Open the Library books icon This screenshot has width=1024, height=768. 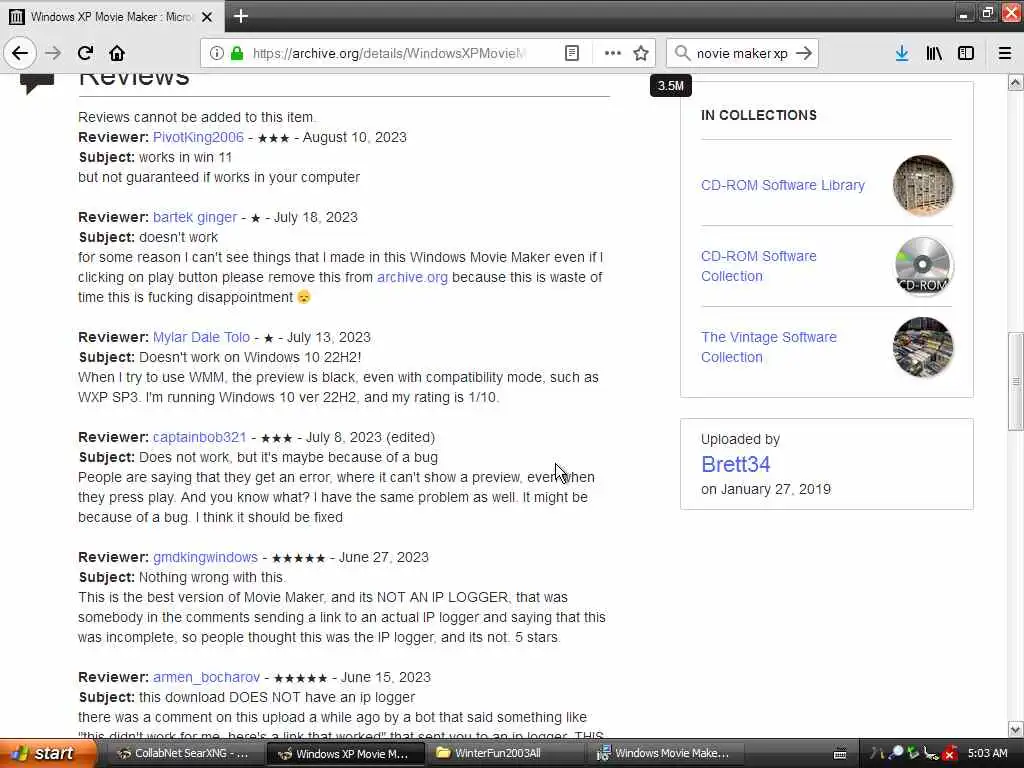934,53
